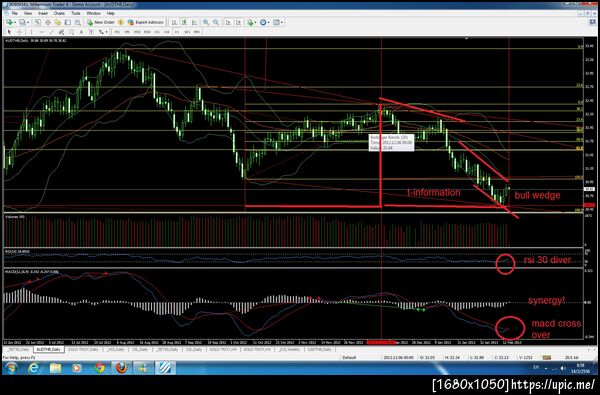Expand the Profiles dropdown arrow
Viewport: 600px width, 395px height.
[28, 22]
